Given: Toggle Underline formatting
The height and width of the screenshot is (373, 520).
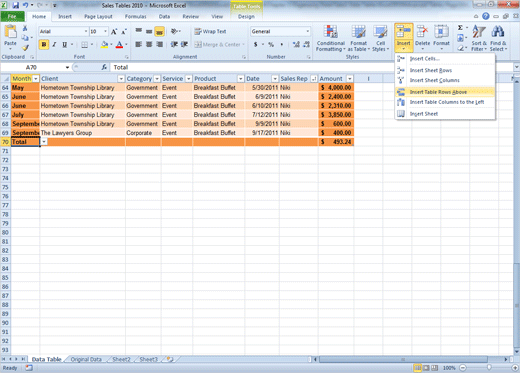Looking at the screenshot, I should point(64,44).
